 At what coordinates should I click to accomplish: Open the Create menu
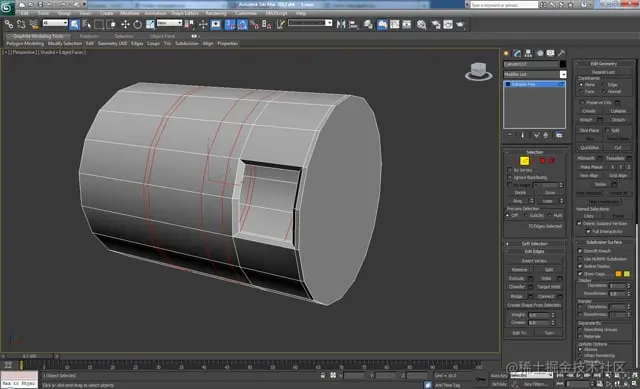pos(107,13)
